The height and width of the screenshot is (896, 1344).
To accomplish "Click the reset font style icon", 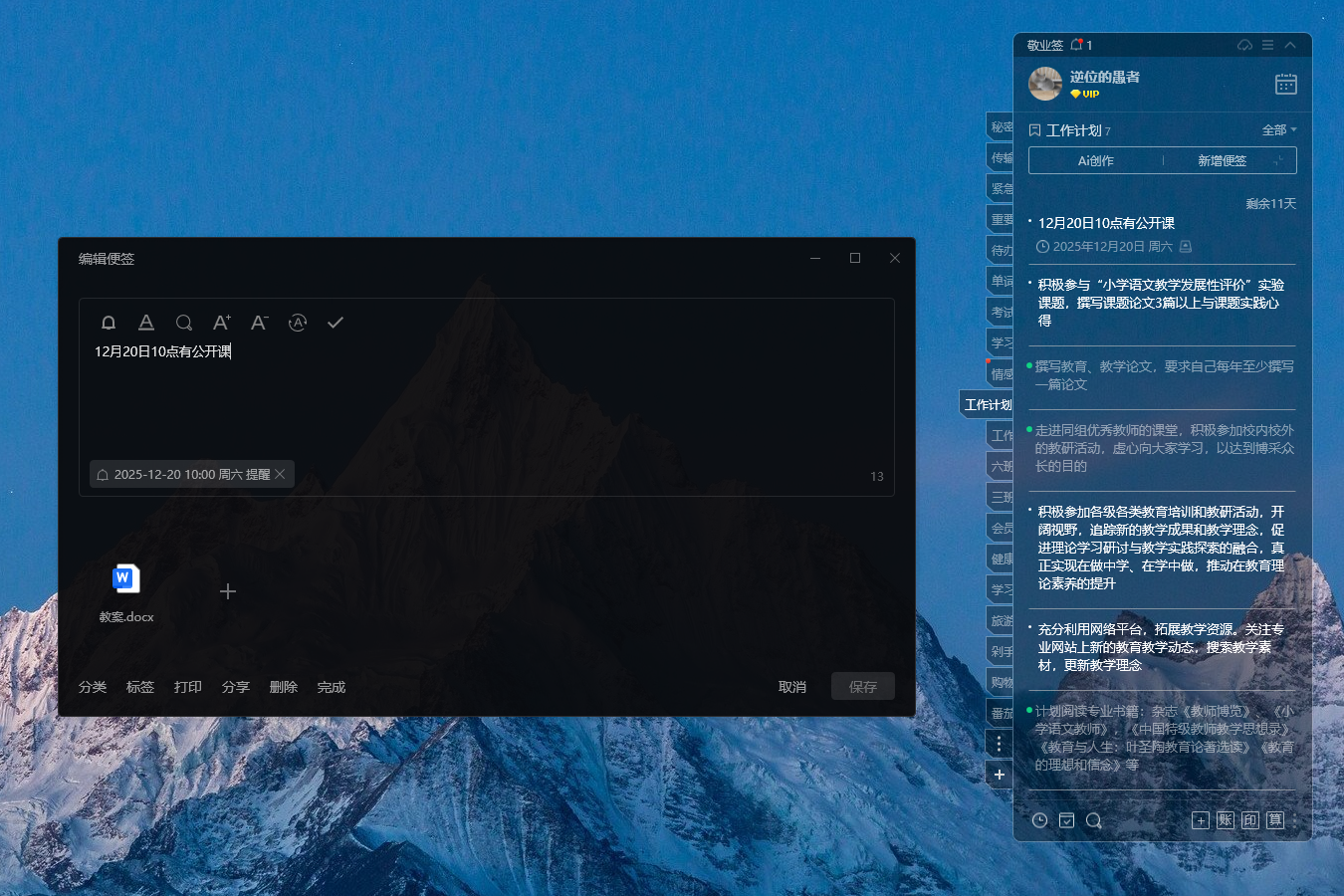I will [x=298, y=323].
